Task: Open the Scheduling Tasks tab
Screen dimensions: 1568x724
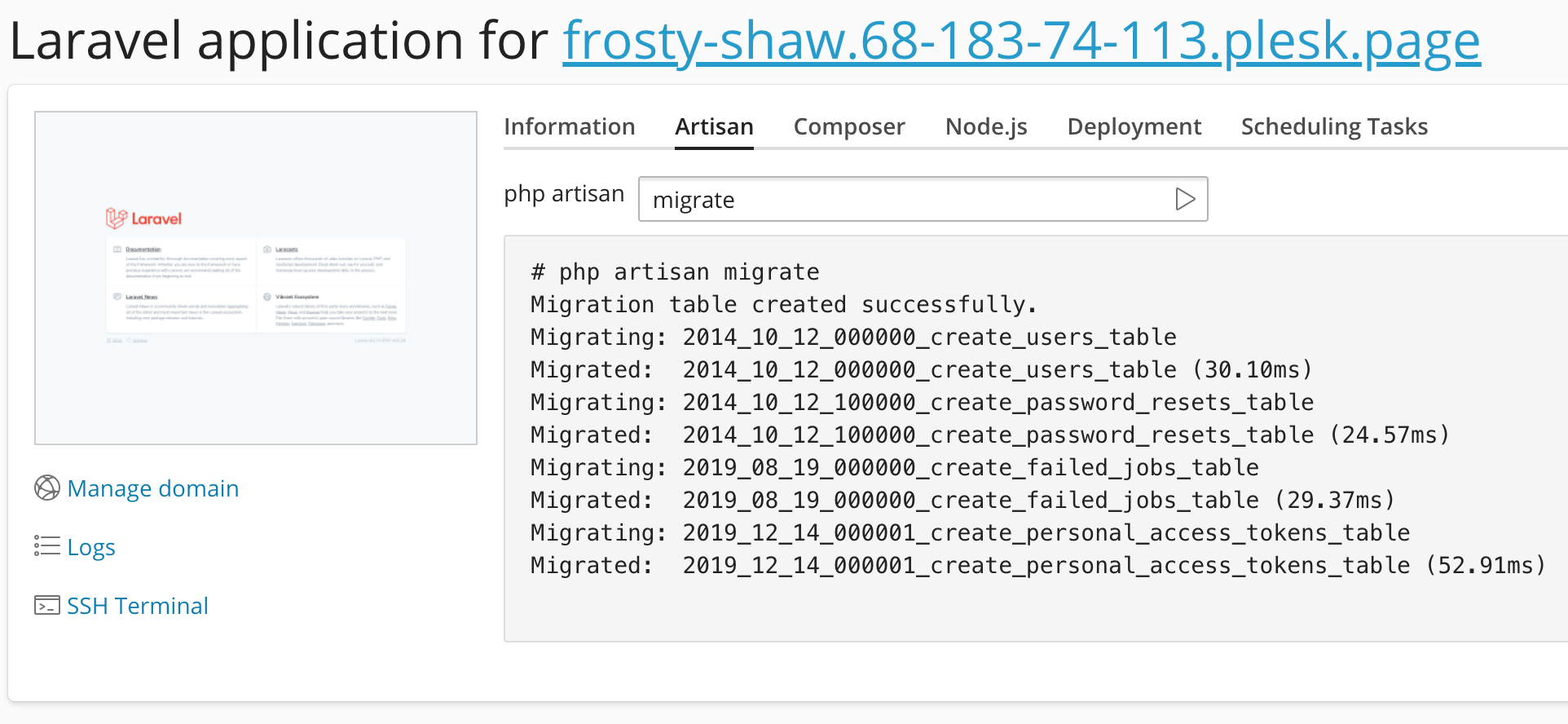Action: coord(1335,126)
